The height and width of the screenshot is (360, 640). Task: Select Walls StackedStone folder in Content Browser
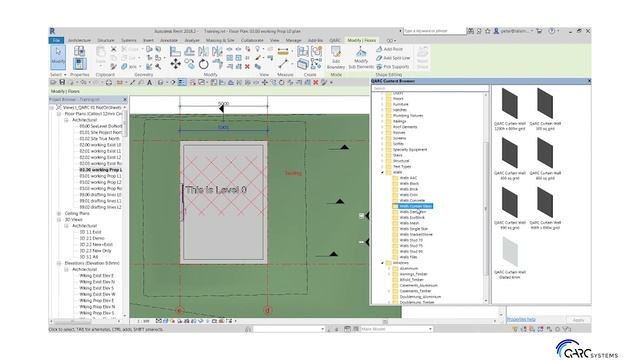pos(413,235)
